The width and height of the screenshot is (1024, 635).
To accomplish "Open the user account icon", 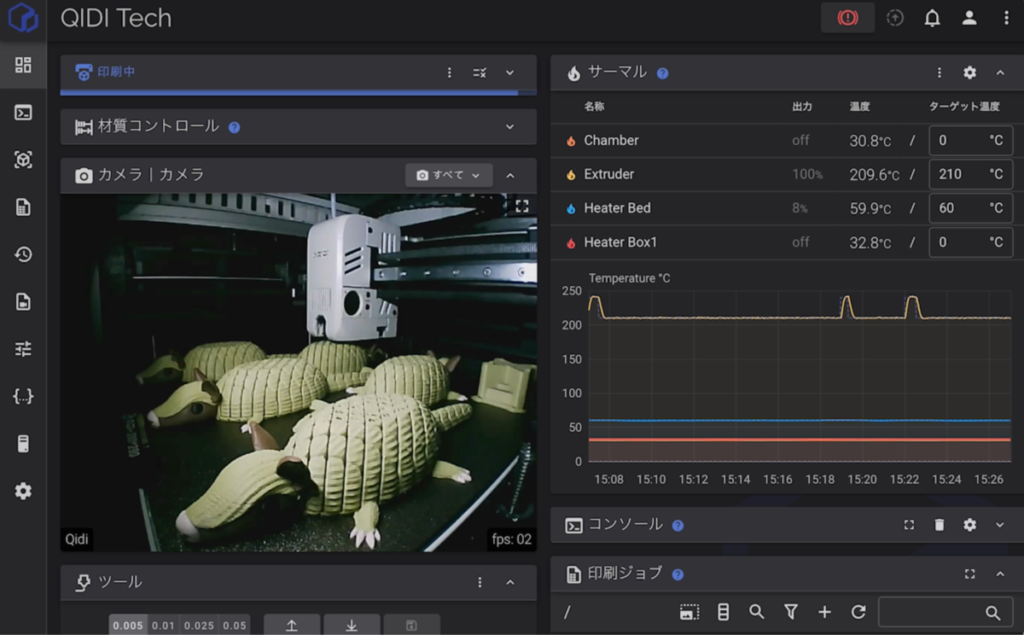I will point(969,18).
